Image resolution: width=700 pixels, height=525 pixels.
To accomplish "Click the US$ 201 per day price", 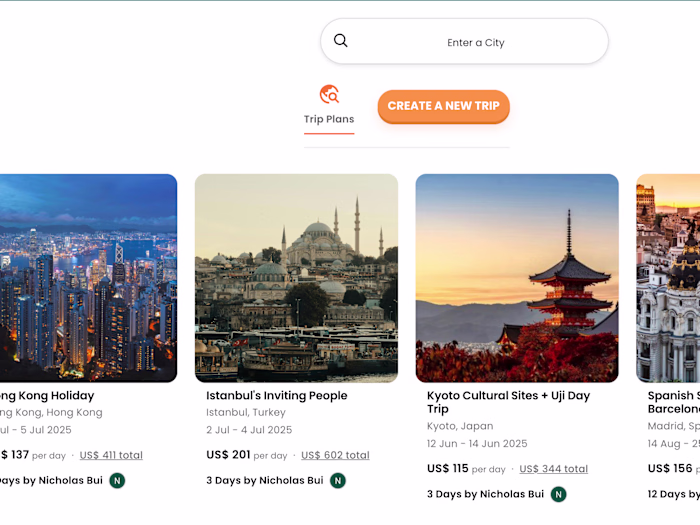I will [x=246, y=455].
